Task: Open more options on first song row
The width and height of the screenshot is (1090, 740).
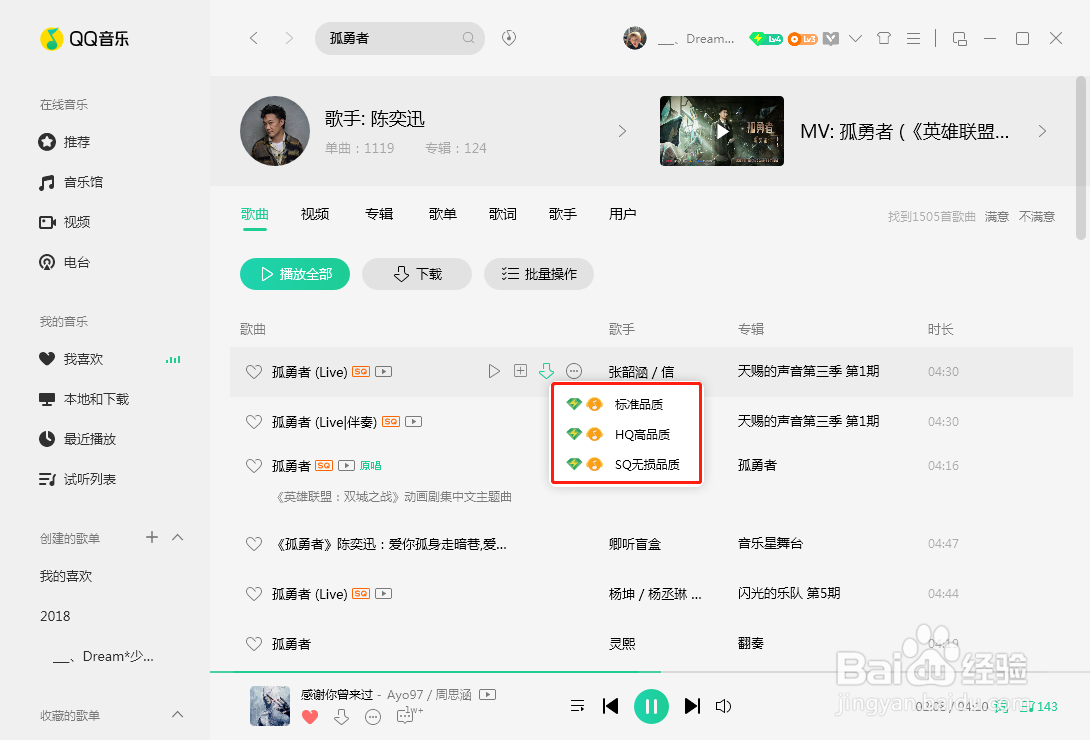Action: pyautogui.click(x=574, y=371)
